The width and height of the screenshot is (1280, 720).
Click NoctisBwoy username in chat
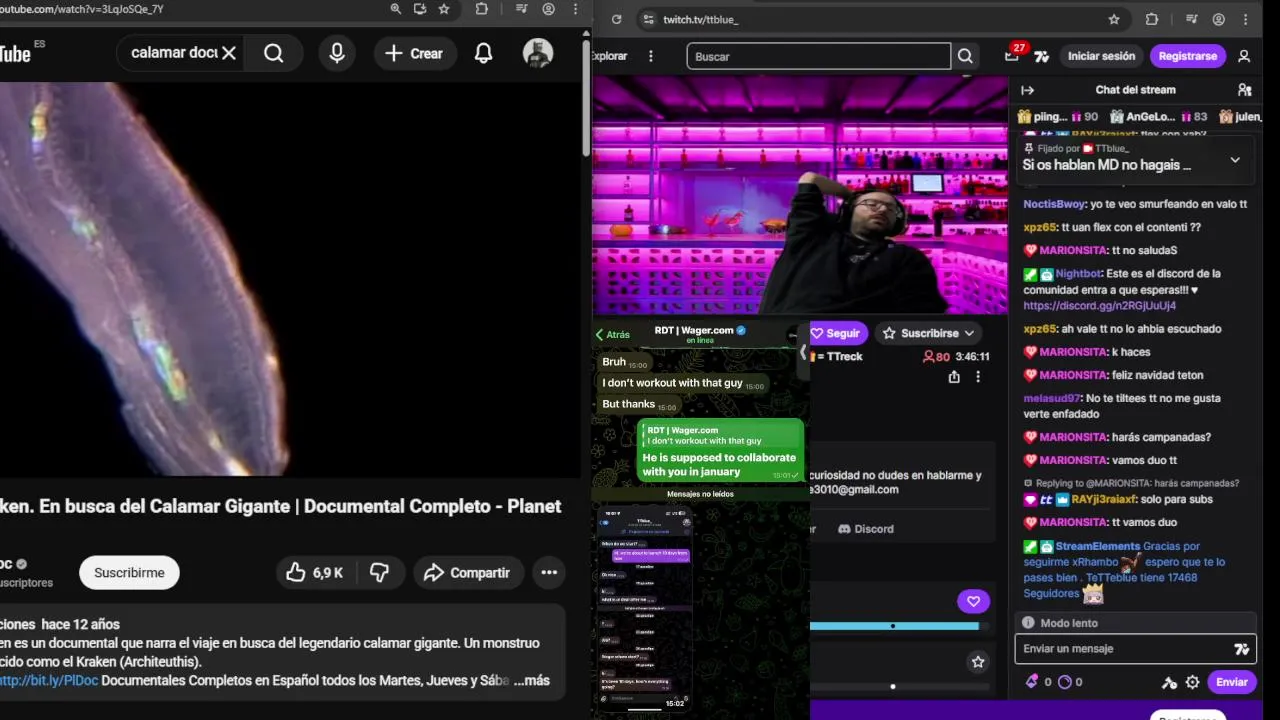tap(1054, 204)
